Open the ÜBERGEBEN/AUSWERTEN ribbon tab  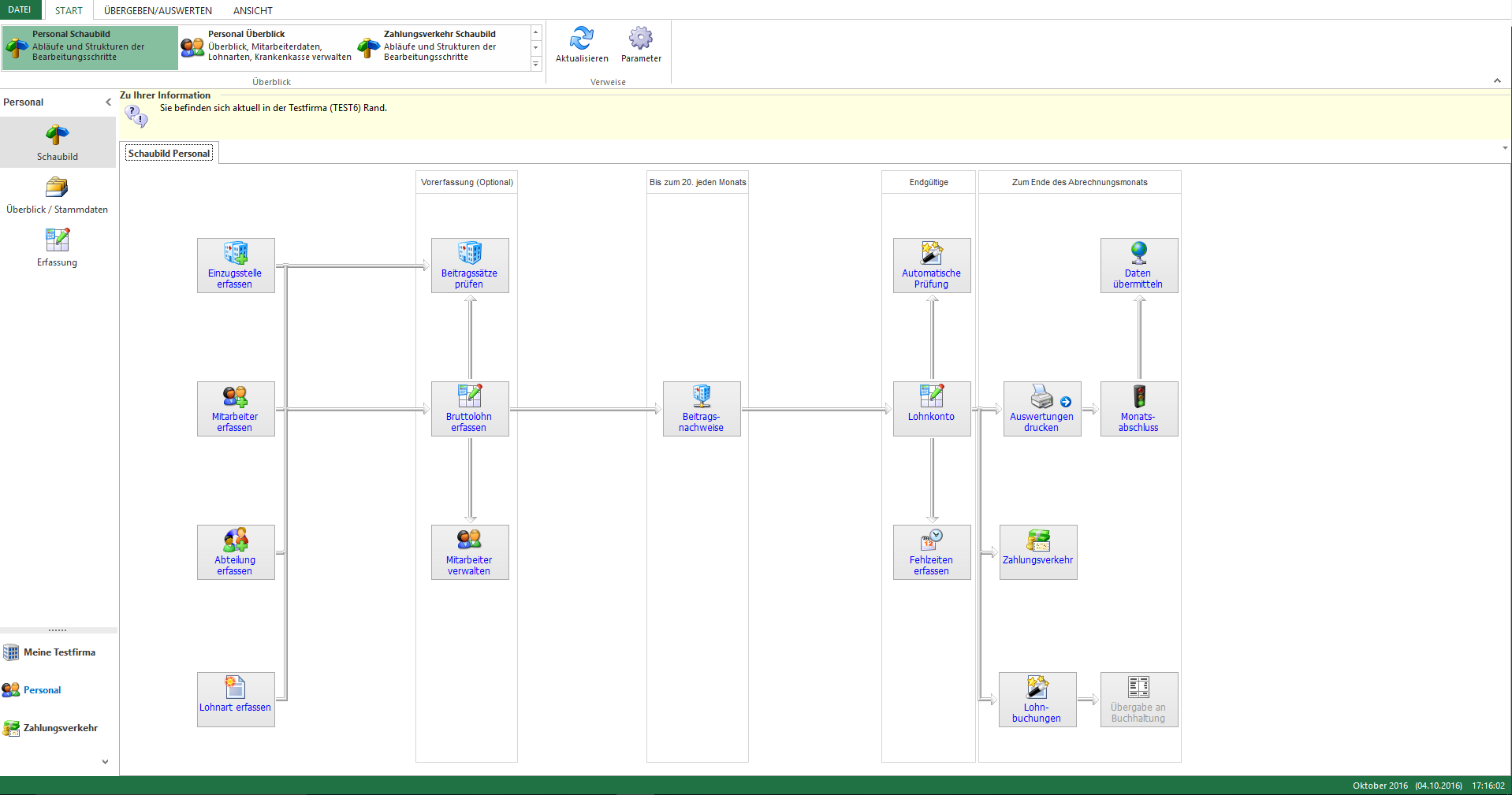pos(158,11)
